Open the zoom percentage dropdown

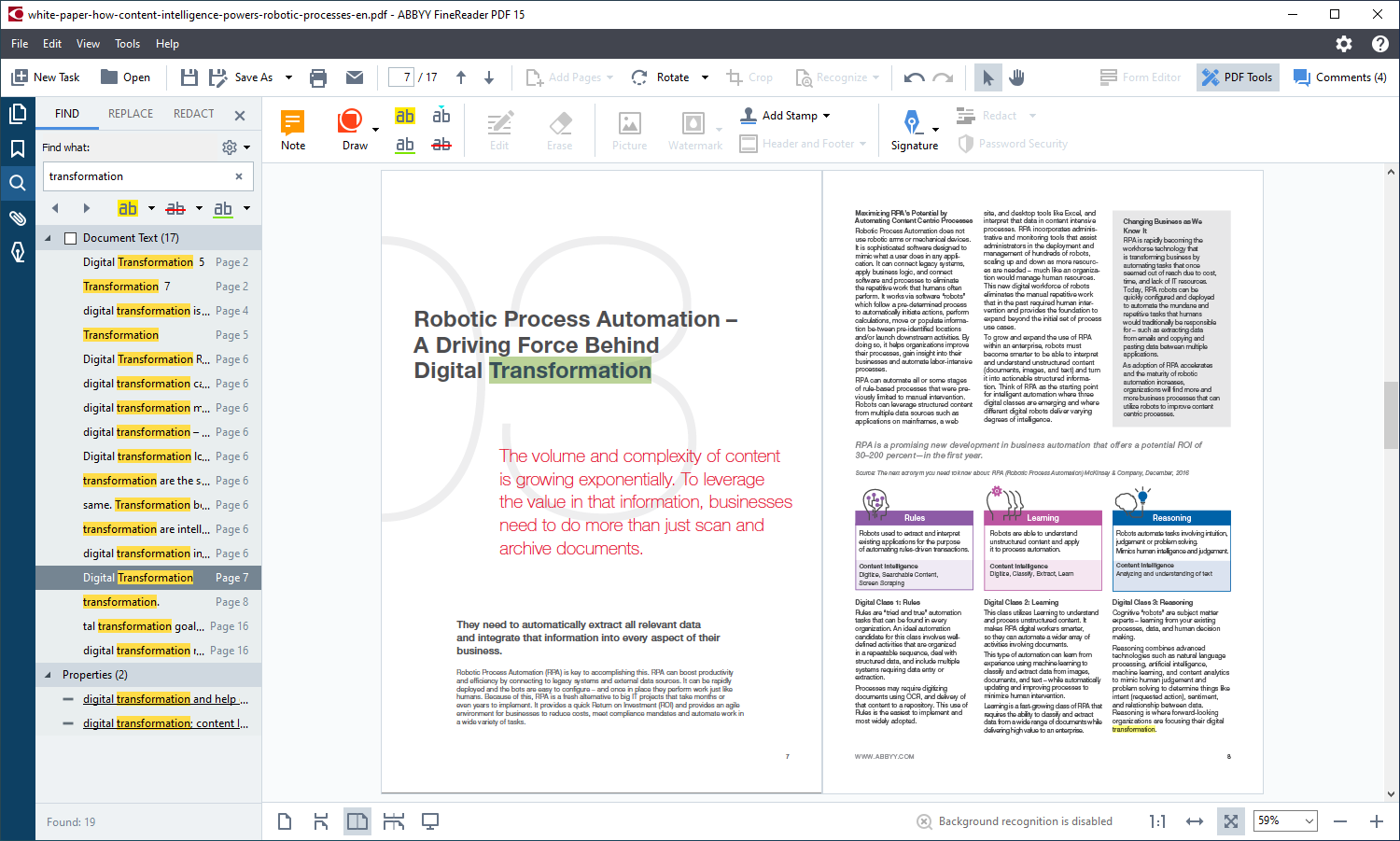(x=1309, y=821)
